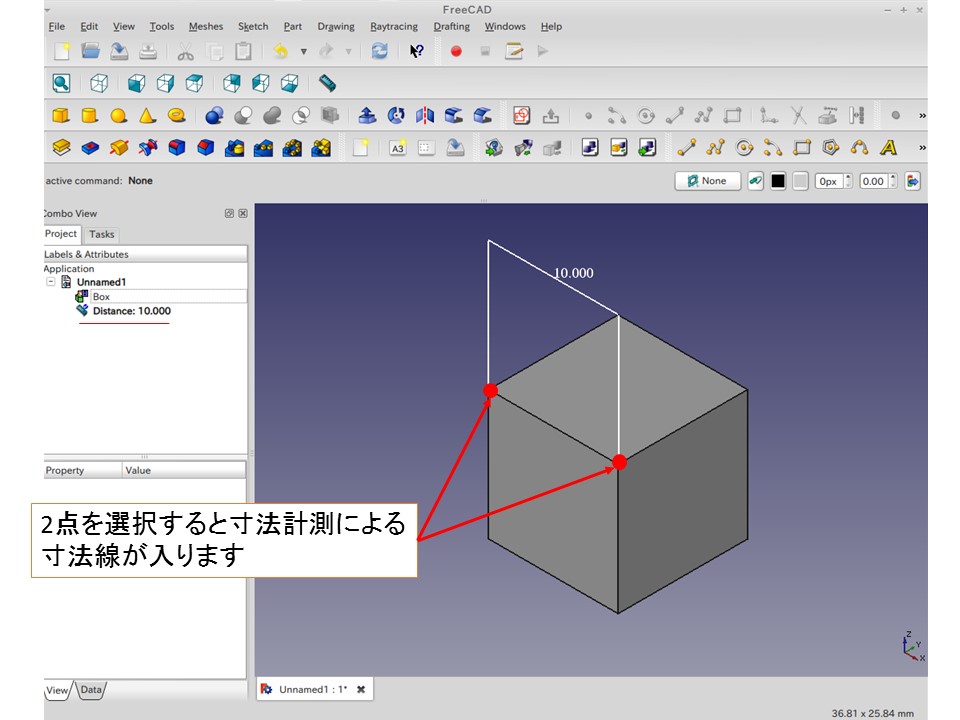The height and width of the screenshot is (720, 960).
Task: Click the Cut scissors icon
Action: pyautogui.click(x=186, y=51)
